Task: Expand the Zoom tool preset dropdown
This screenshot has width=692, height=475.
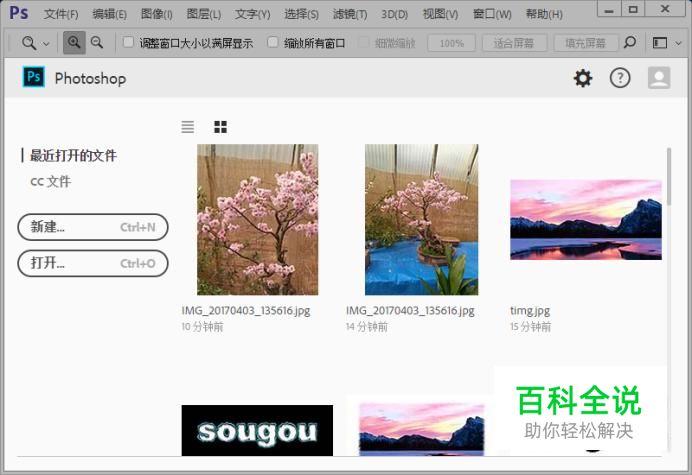Action: tap(46, 43)
